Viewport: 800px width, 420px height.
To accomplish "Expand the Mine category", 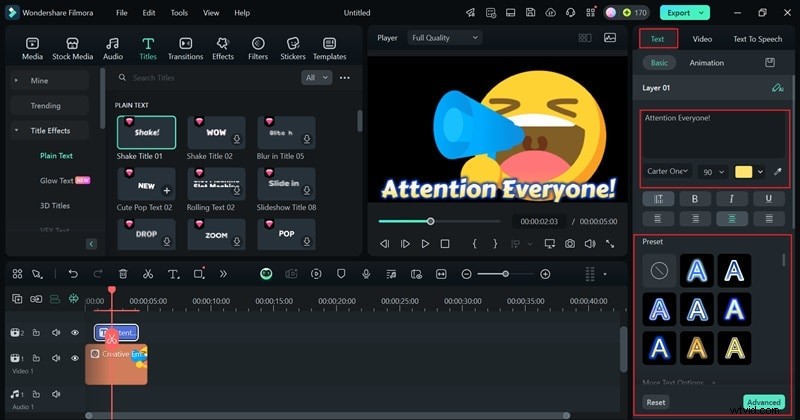I will 16,80.
